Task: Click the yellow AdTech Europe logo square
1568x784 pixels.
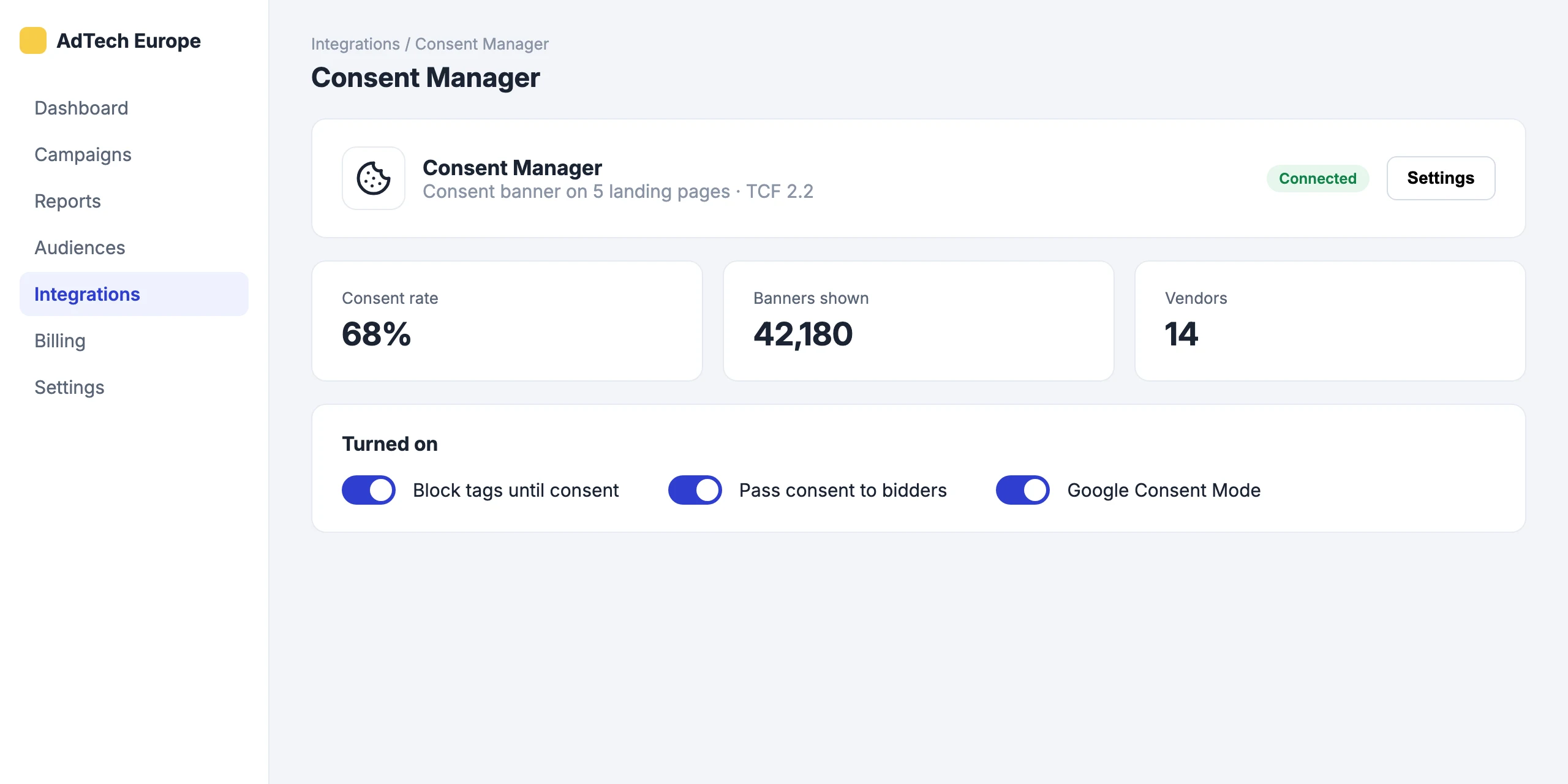Action: pyautogui.click(x=33, y=40)
